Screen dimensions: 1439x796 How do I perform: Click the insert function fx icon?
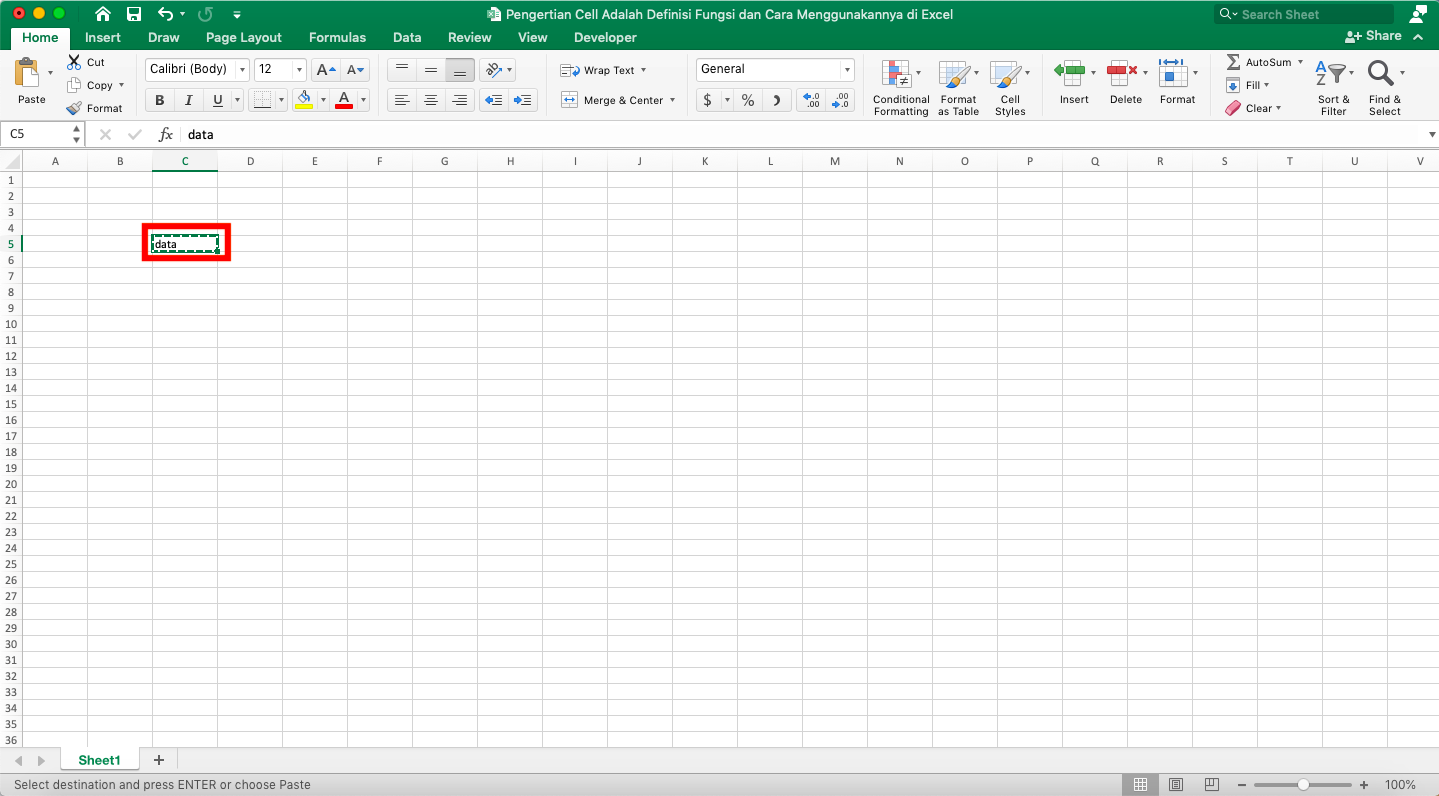tap(166, 135)
